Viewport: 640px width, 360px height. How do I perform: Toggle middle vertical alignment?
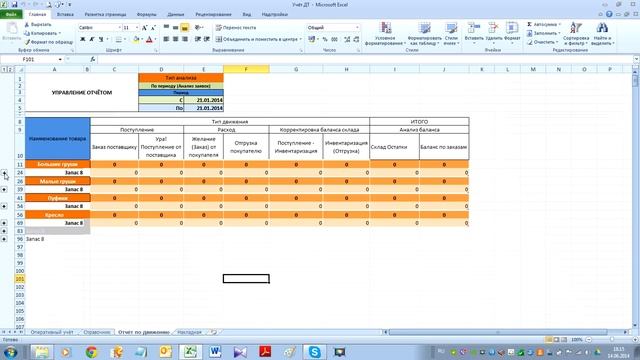176,27
